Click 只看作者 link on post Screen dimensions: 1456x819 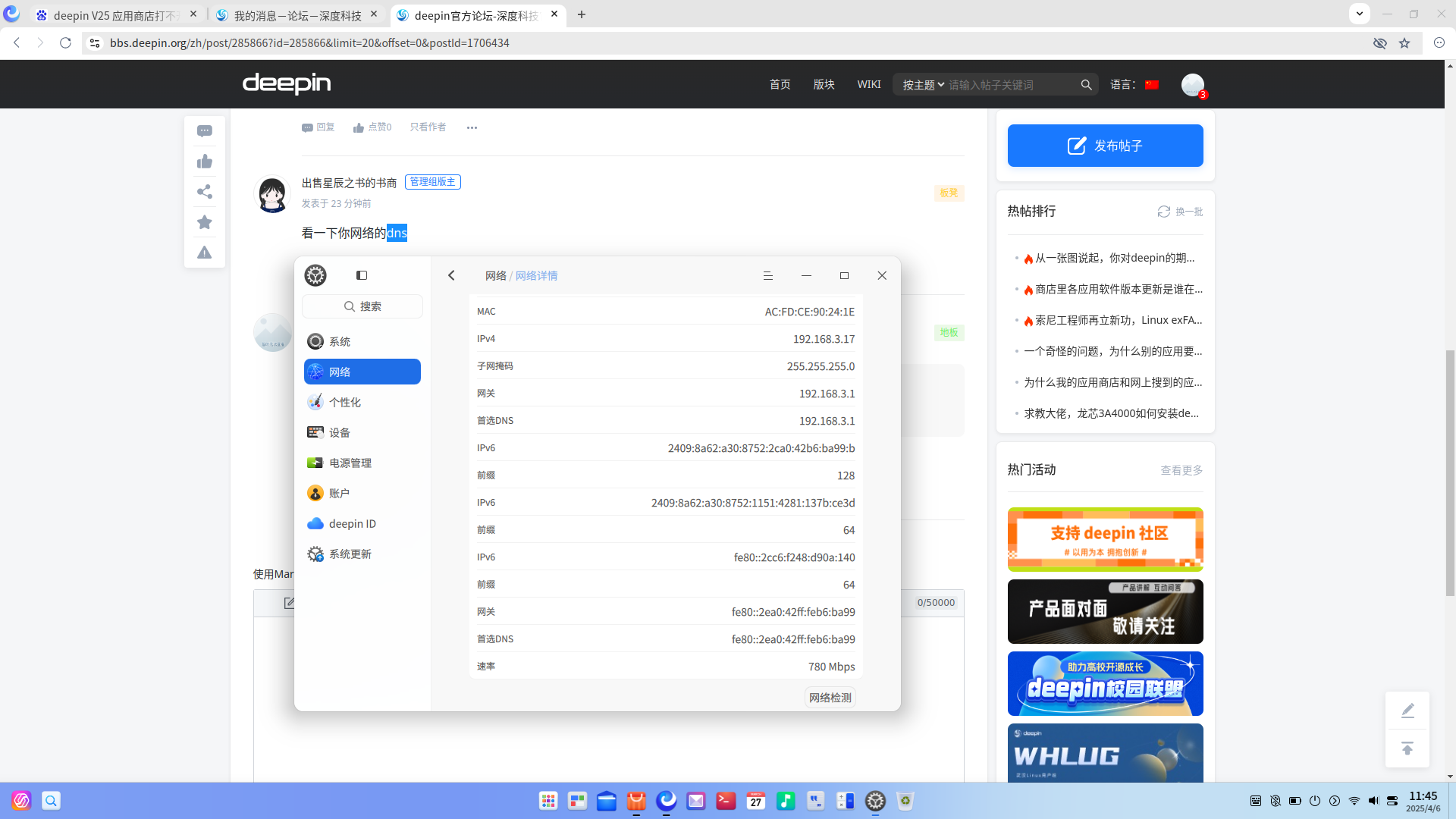point(428,127)
